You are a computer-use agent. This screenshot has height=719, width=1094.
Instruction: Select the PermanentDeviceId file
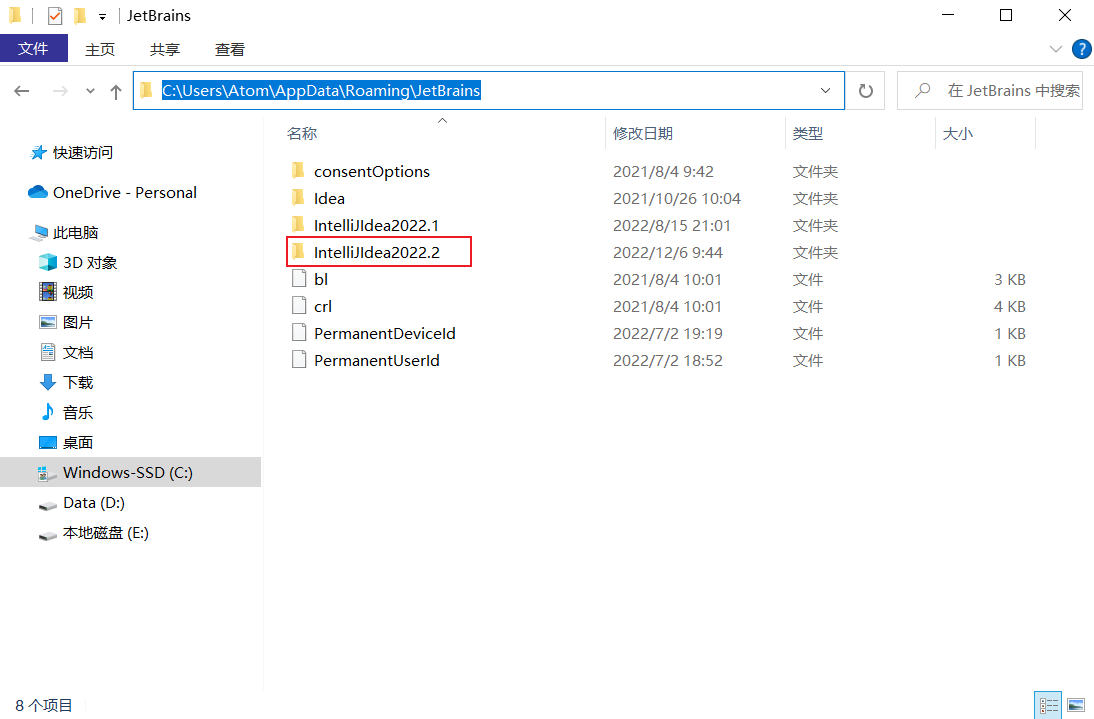click(x=384, y=333)
